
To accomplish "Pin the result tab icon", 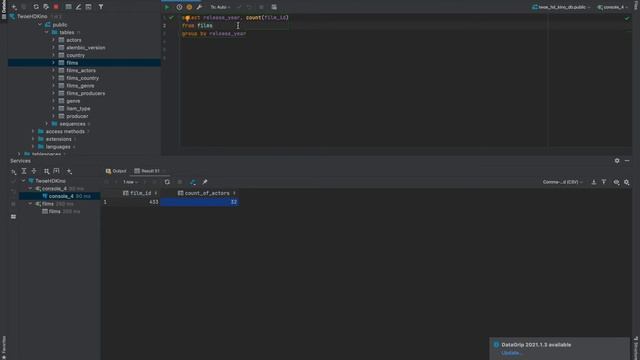I will (205, 182).
